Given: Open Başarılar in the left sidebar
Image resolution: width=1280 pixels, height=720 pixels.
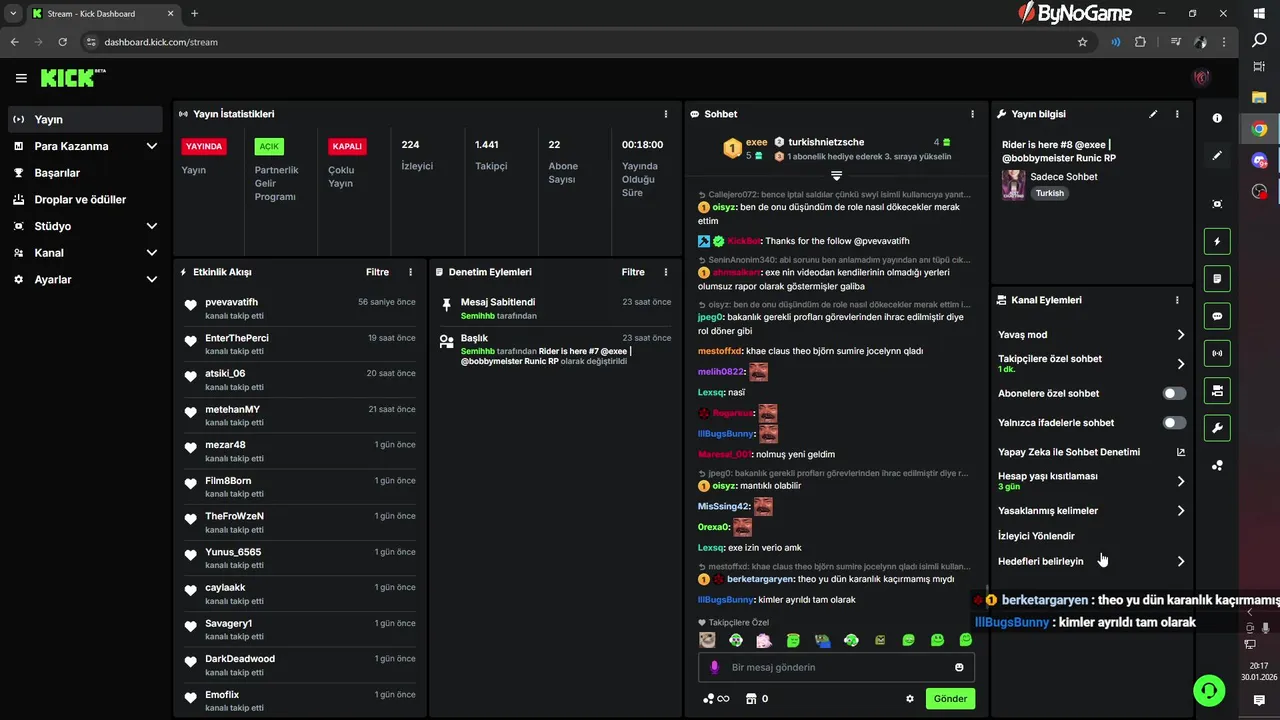Looking at the screenshot, I should [84, 173].
